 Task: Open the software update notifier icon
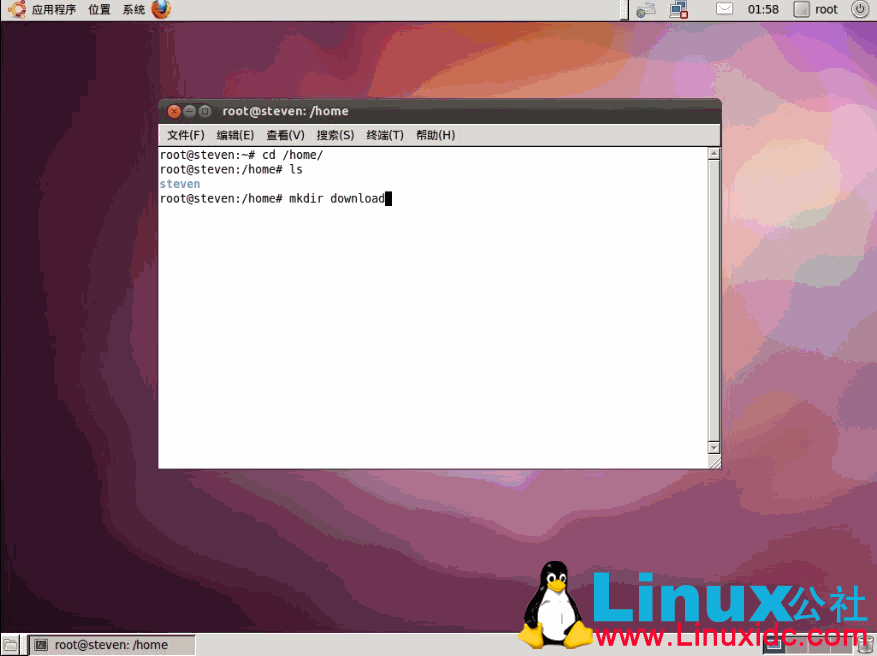coord(645,9)
